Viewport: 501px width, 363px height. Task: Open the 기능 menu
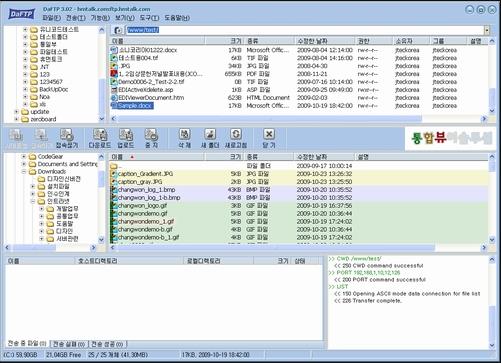(x=100, y=18)
